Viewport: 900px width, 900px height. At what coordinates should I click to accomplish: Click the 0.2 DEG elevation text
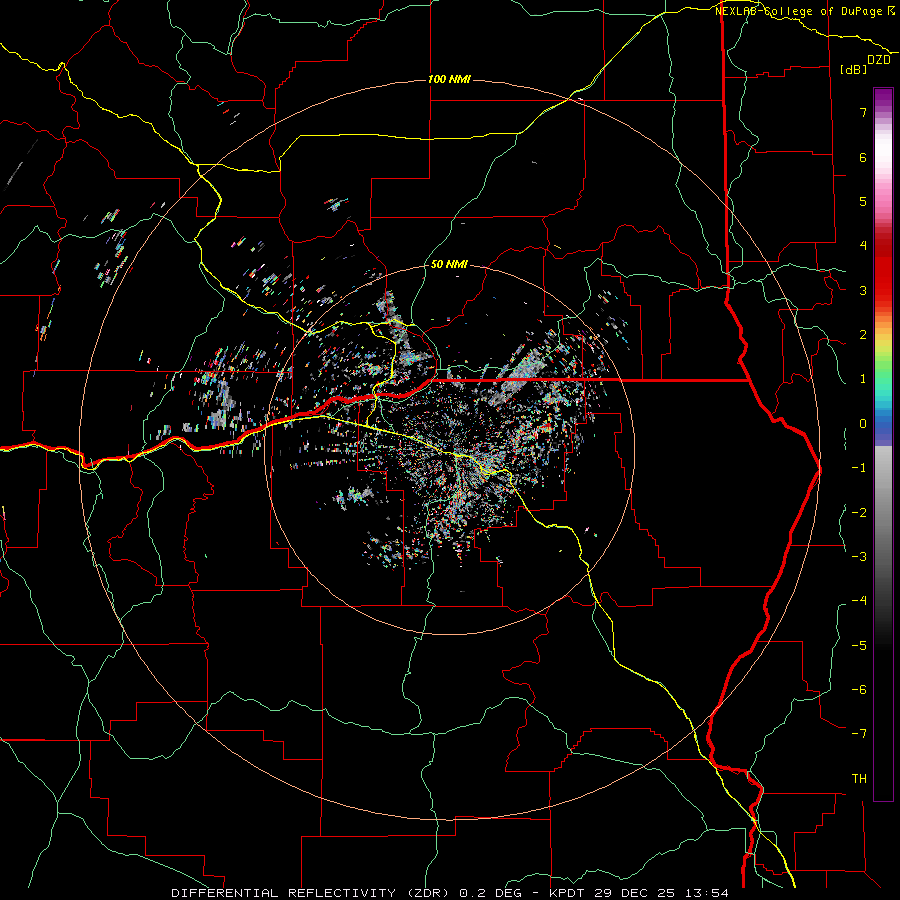point(491,893)
